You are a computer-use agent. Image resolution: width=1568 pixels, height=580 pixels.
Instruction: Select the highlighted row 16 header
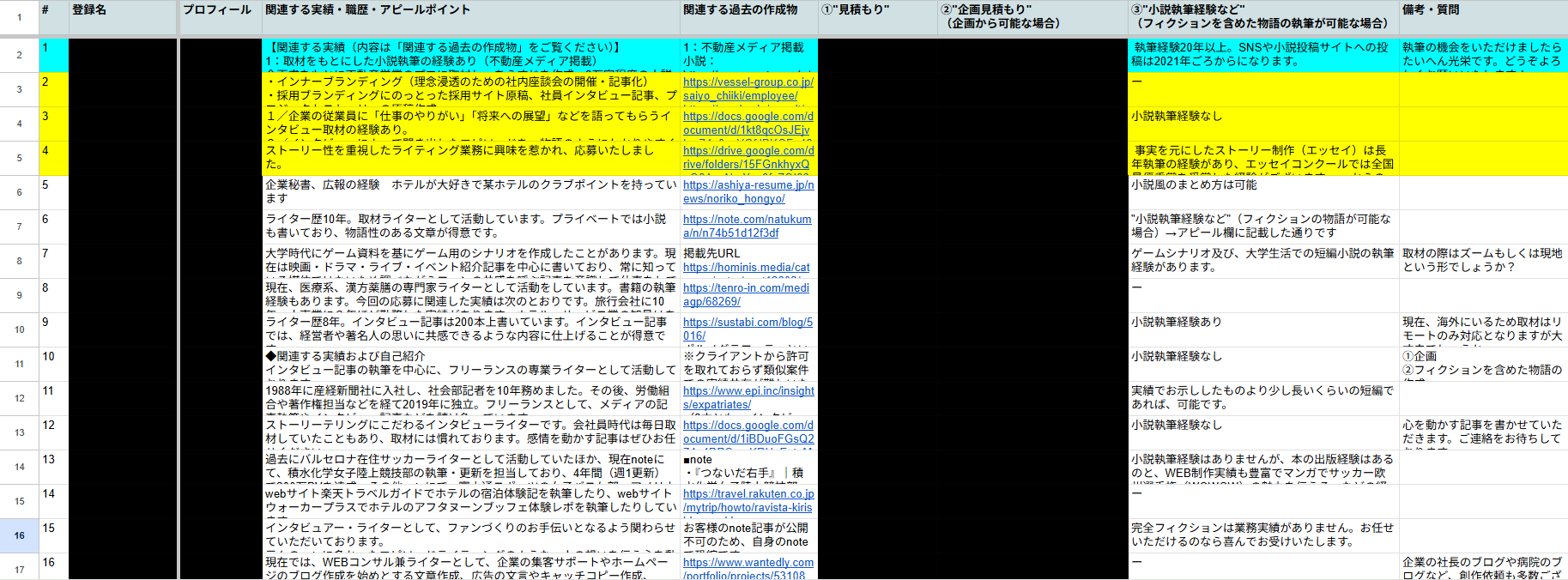[x=19, y=535]
